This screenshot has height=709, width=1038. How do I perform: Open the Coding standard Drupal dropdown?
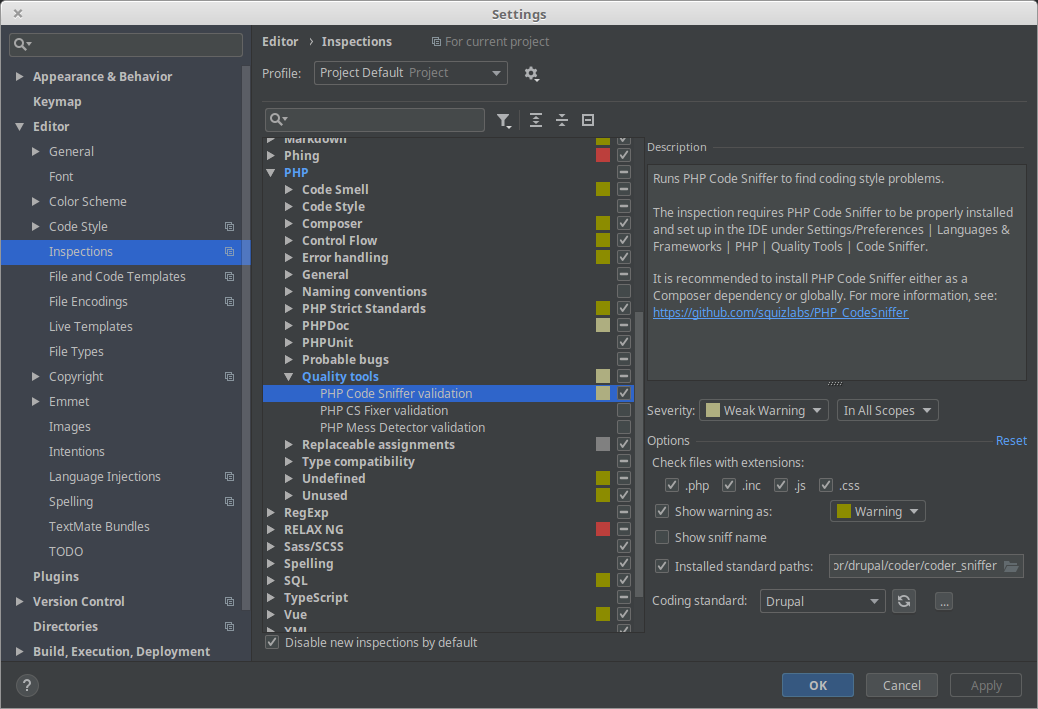(822, 601)
